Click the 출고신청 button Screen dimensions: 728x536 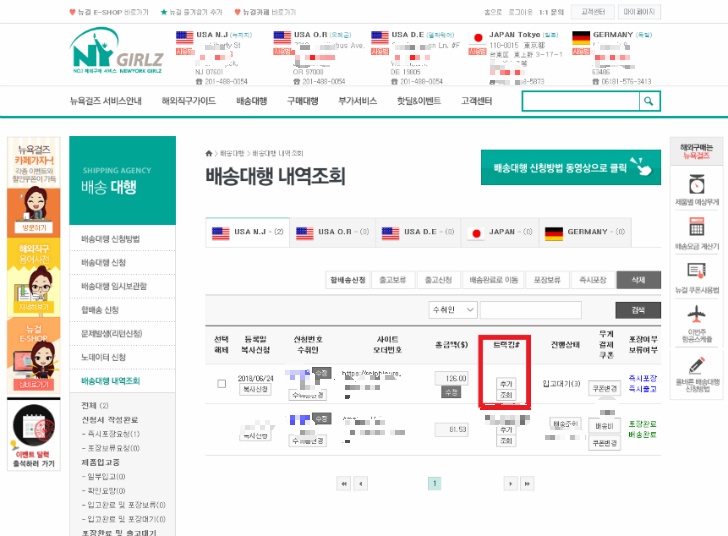[x=438, y=280]
